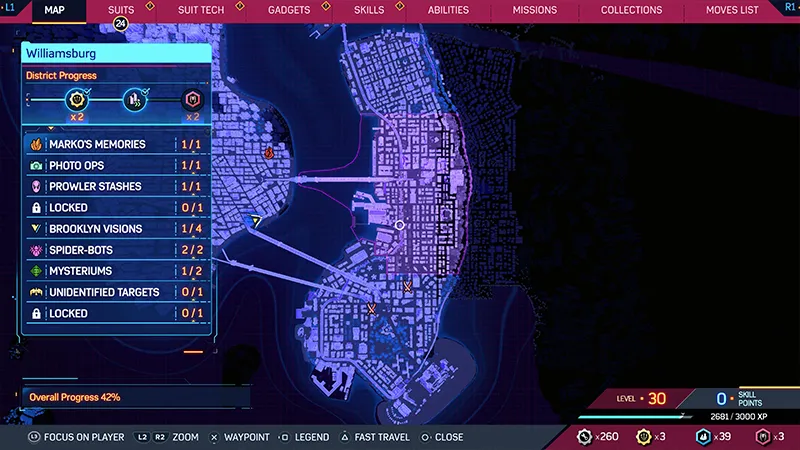Open the Suits tab
The height and width of the screenshot is (450, 800).
tap(121, 10)
